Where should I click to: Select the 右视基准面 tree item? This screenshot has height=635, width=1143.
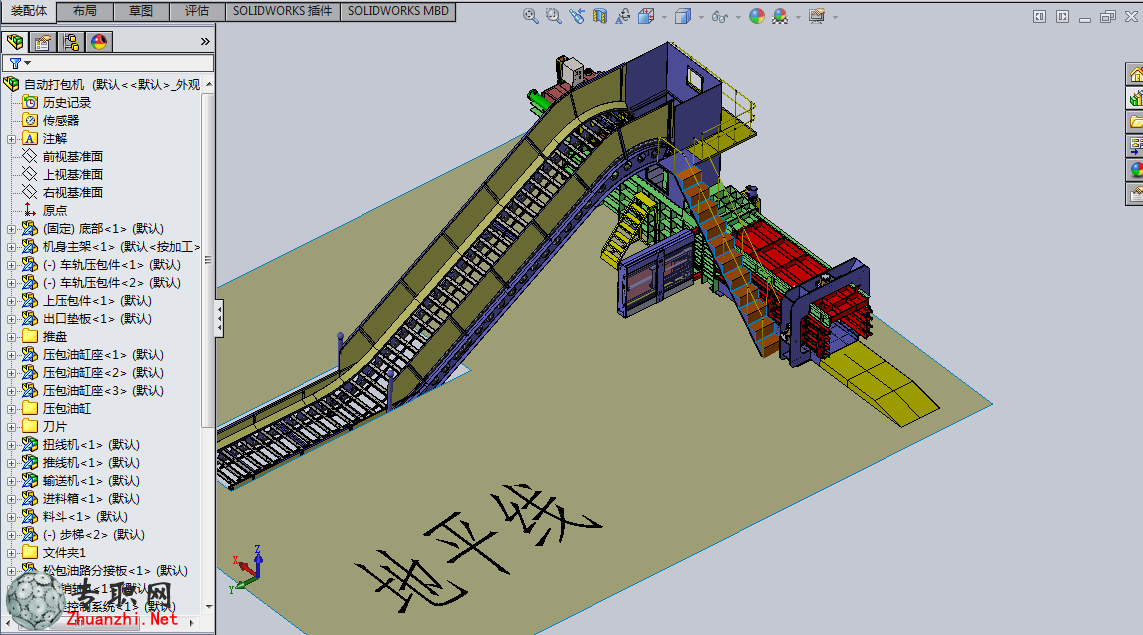(73, 192)
